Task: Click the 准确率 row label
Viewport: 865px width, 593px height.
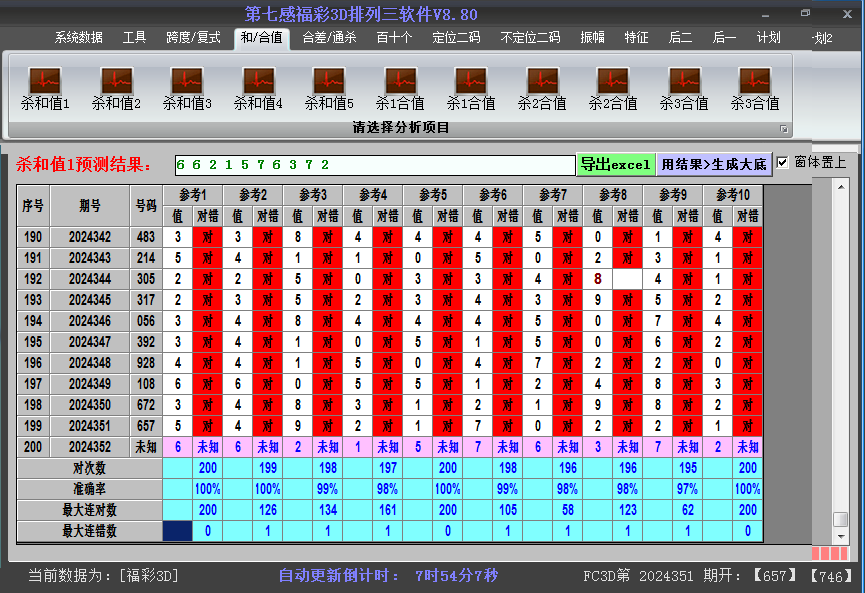Action: pyautogui.click(x=89, y=489)
